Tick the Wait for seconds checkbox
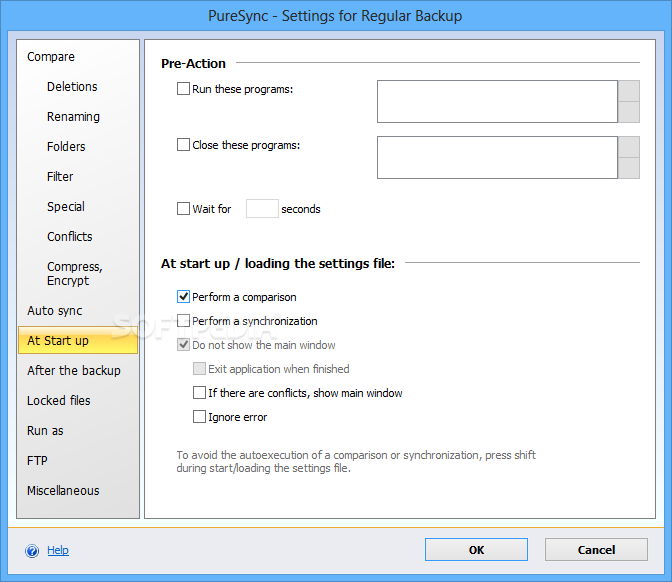The height and width of the screenshot is (582, 672). pos(183,209)
